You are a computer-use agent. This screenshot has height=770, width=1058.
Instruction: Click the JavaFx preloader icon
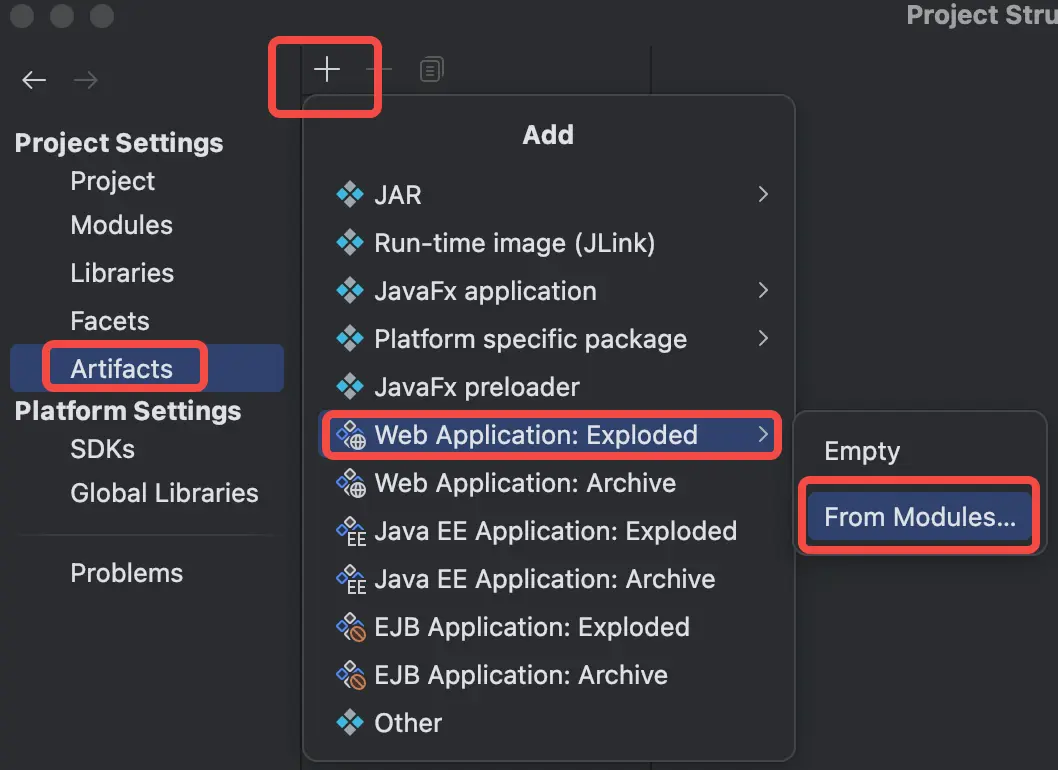pos(350,387)
